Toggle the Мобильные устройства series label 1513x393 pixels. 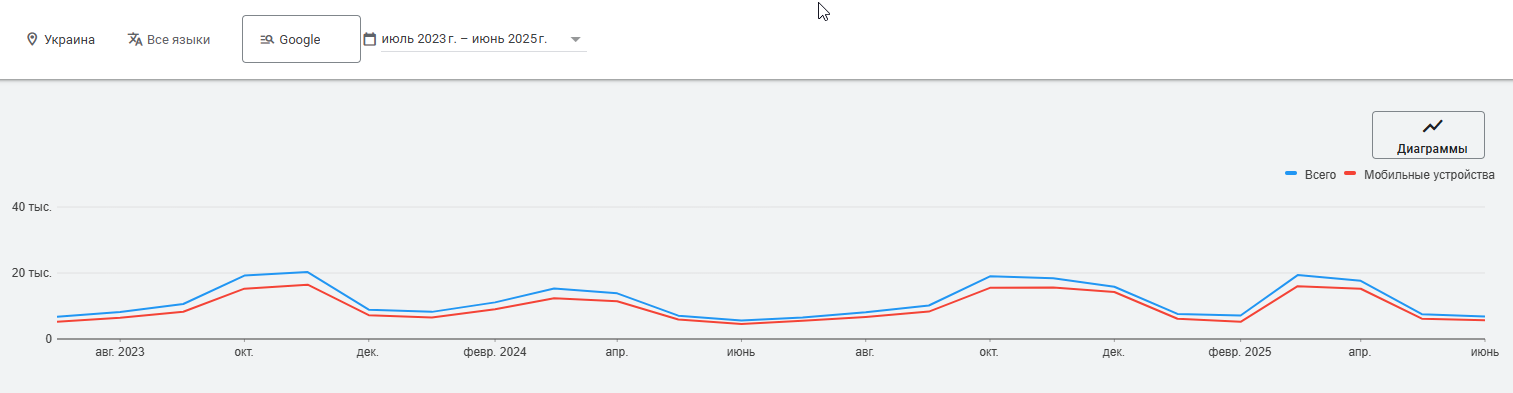tap(1429, 175)
